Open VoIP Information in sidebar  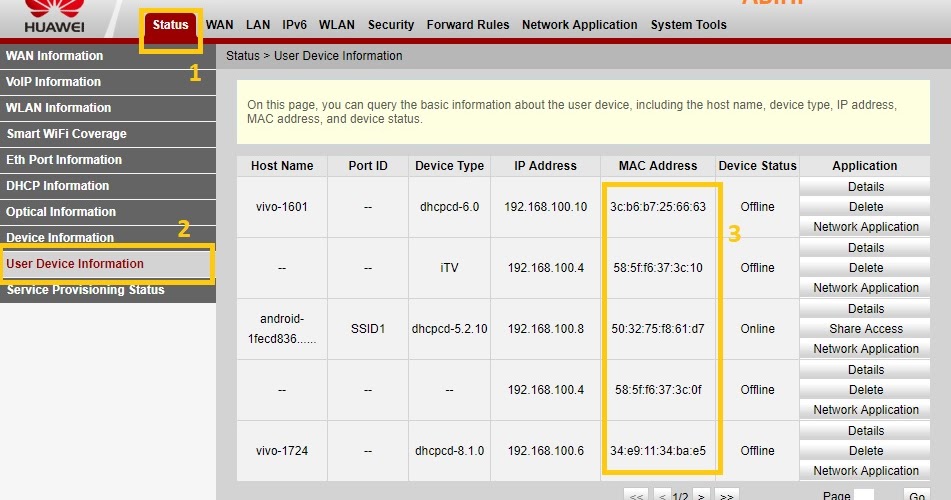[108, 82]
